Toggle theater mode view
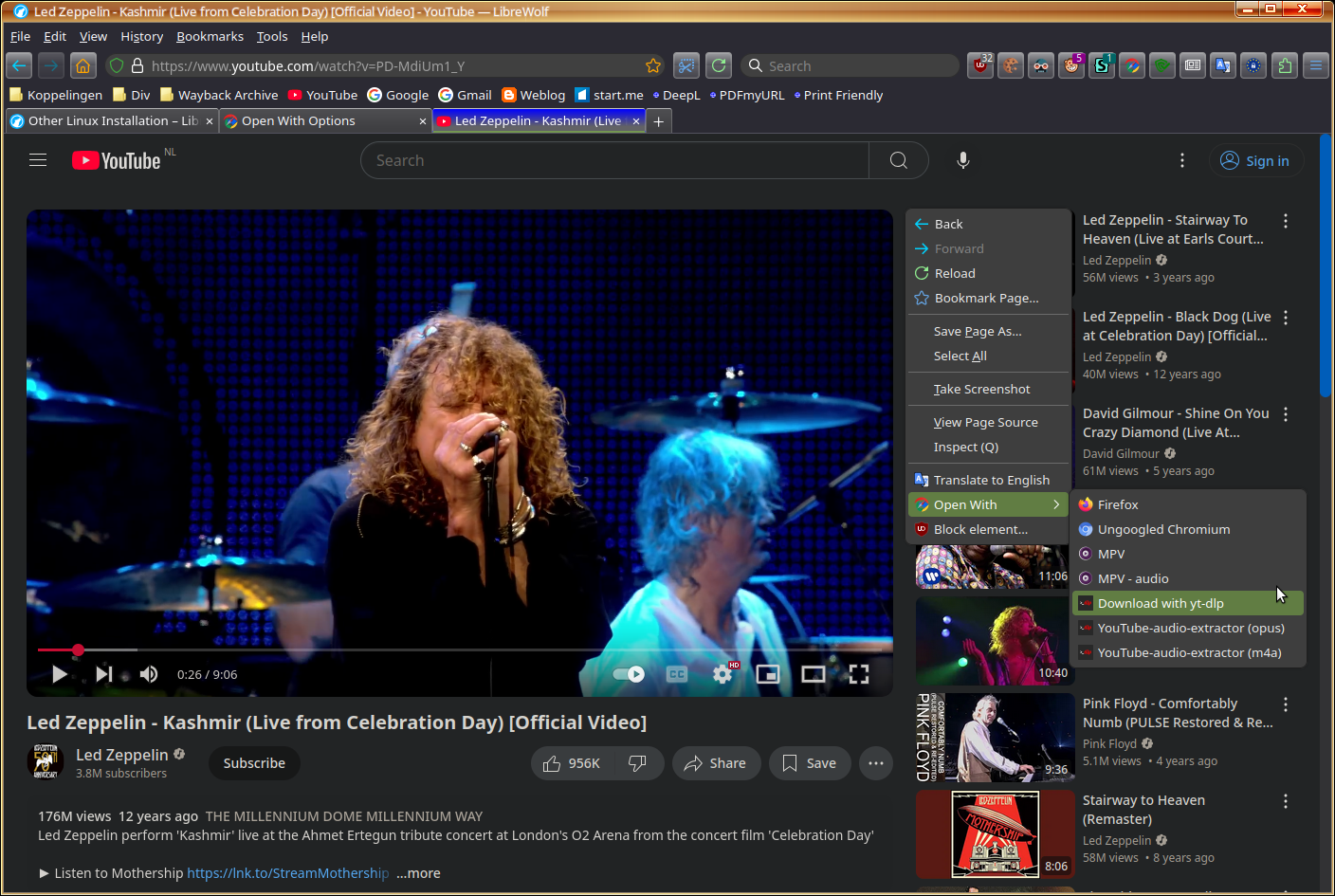 814,674
